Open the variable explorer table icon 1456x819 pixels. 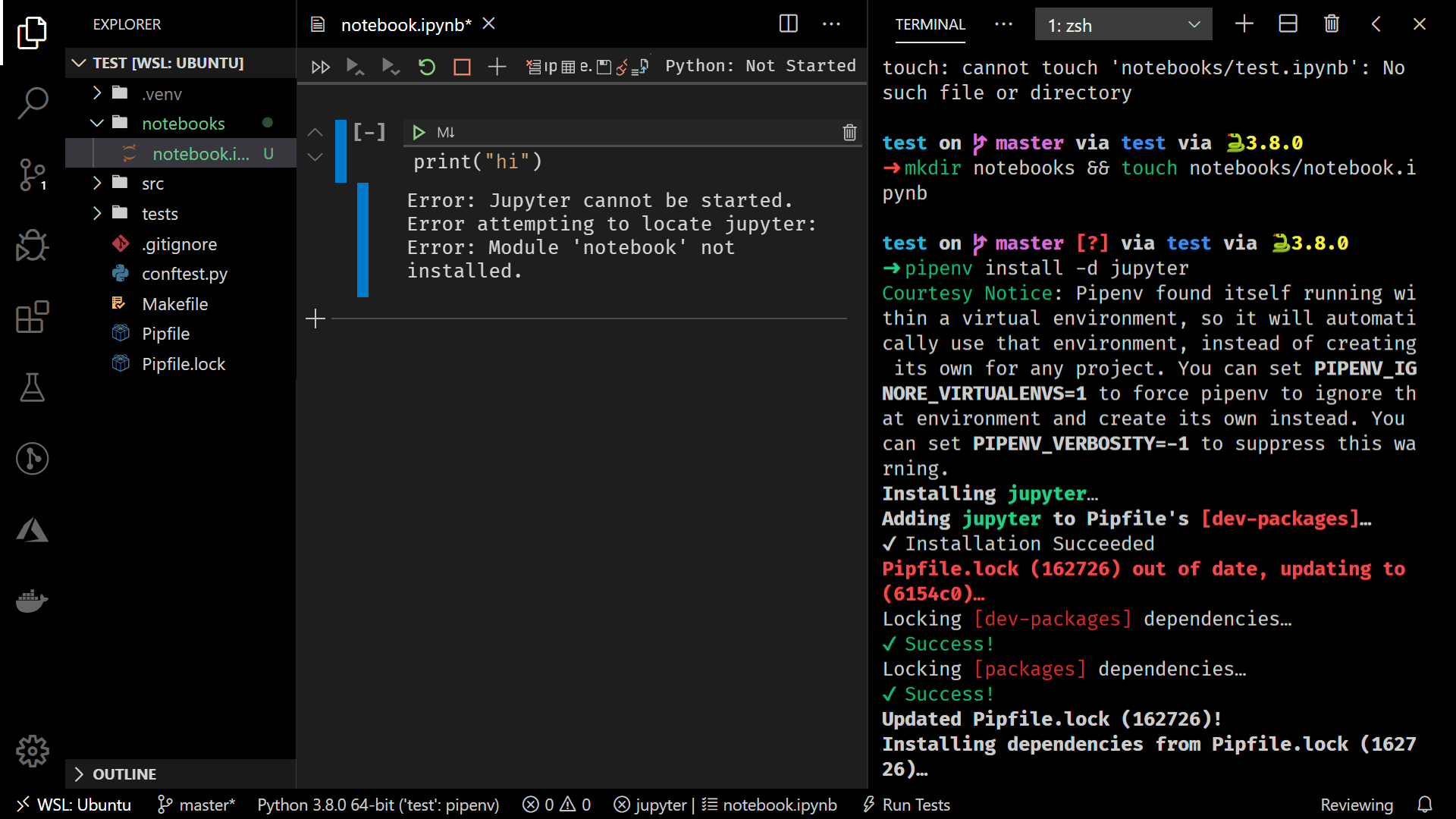(568, 67)
